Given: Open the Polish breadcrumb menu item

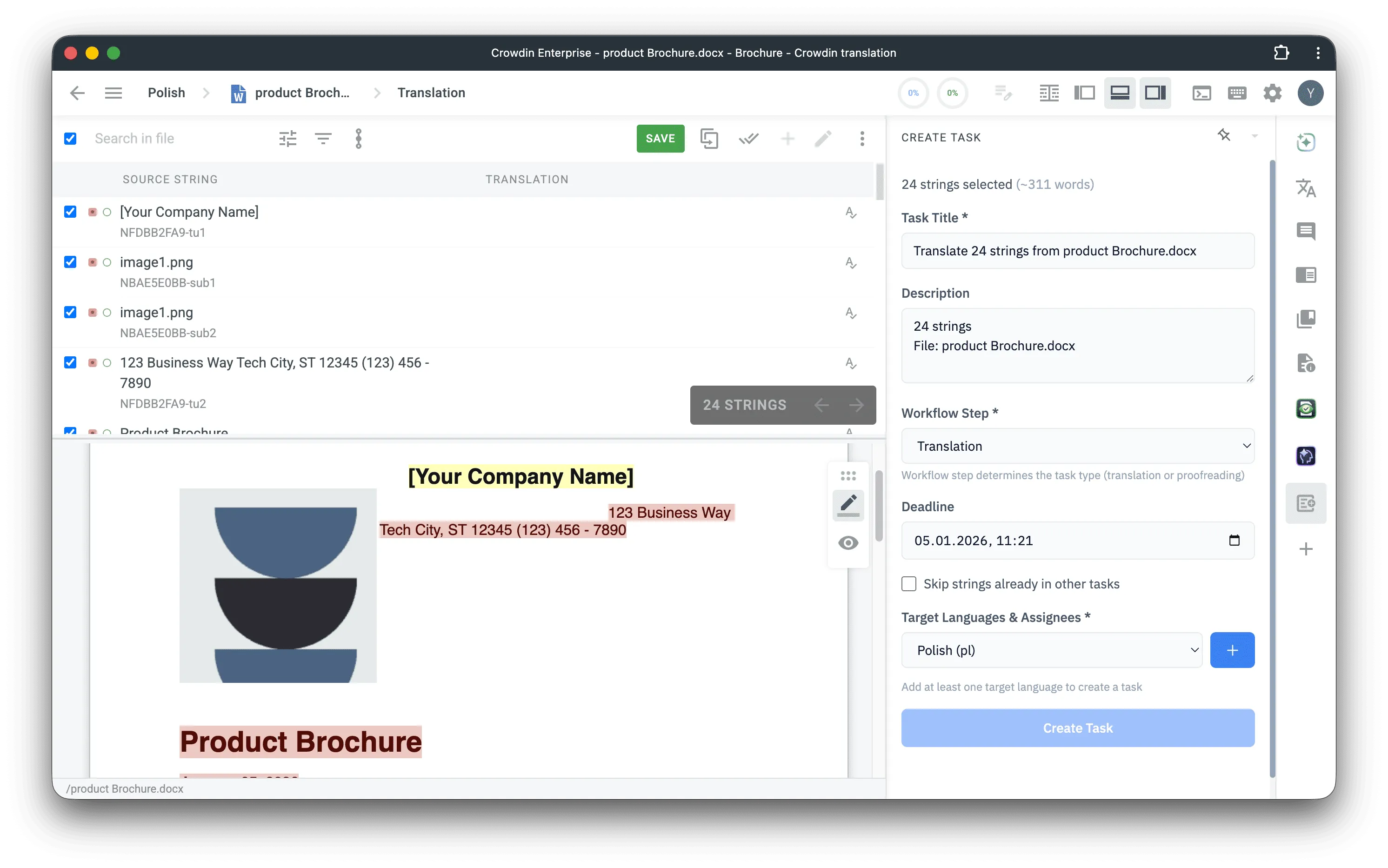Looking at the screenshot, I should (166, 93).
